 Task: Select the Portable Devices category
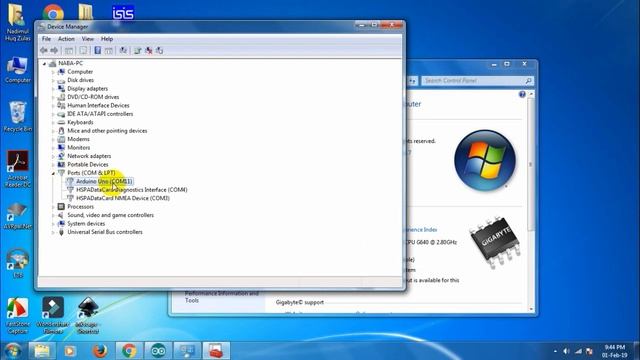(88, 164)
